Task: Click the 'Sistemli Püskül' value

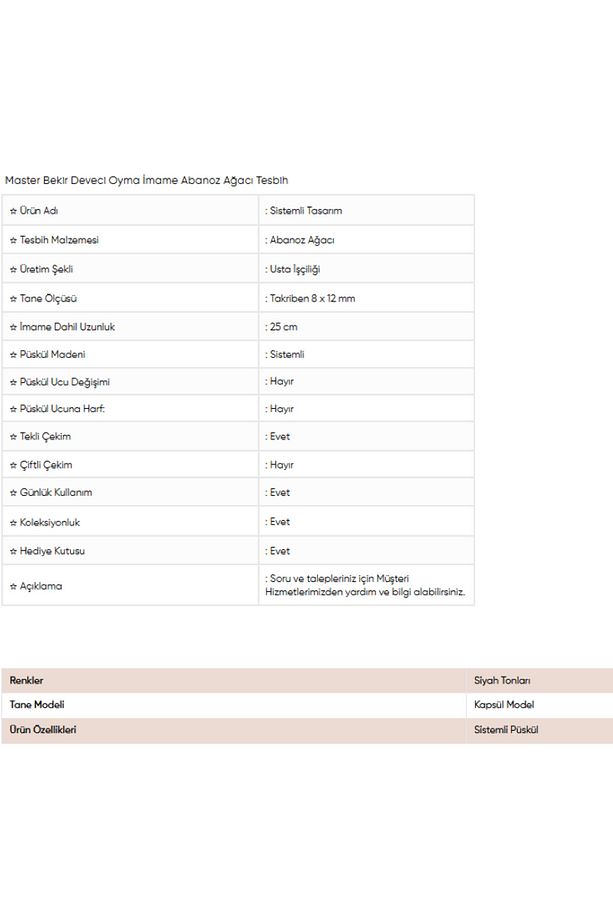Action: [506, 730]
